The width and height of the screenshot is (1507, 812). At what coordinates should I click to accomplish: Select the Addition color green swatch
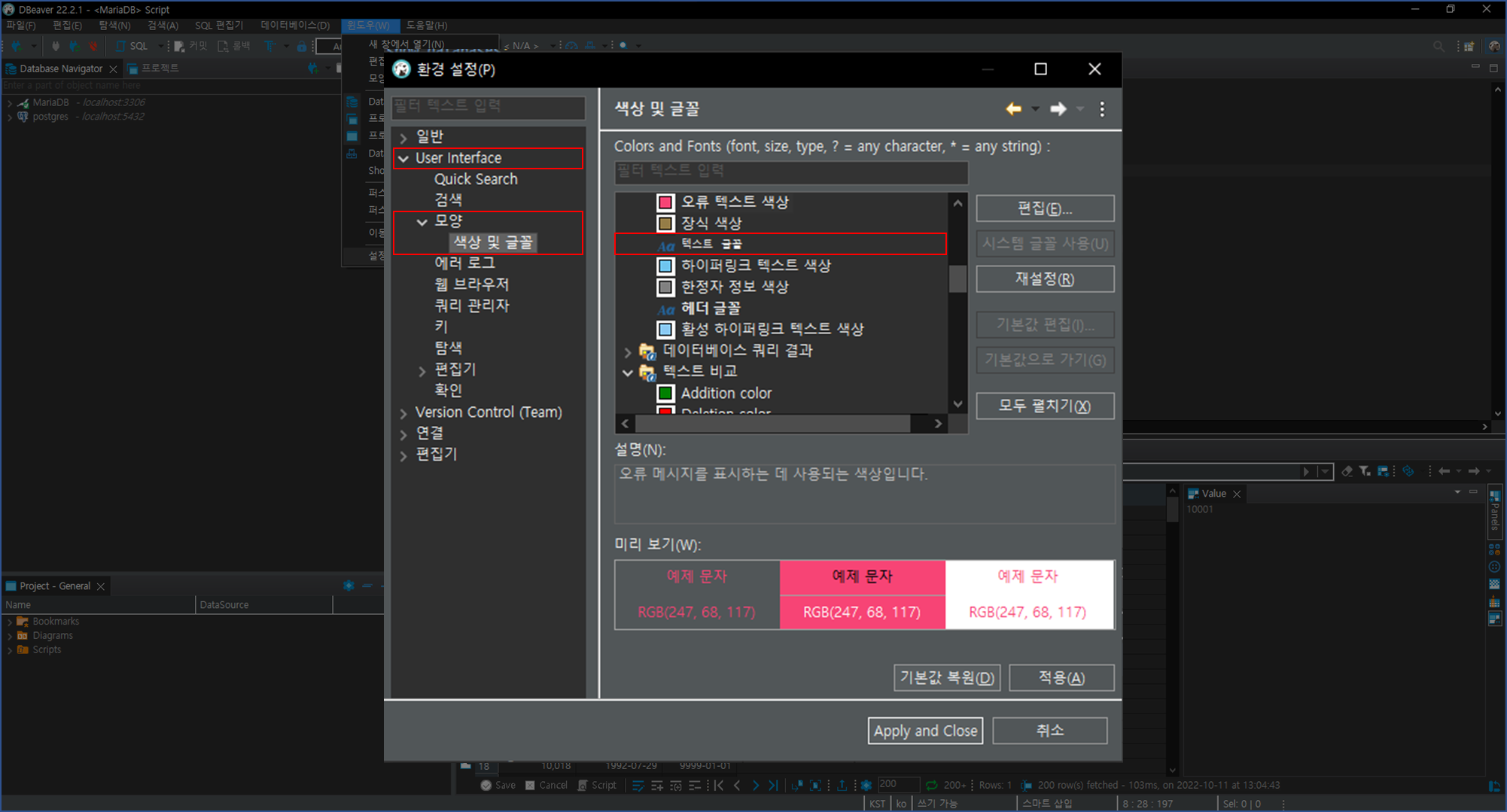tap(665, 393)
